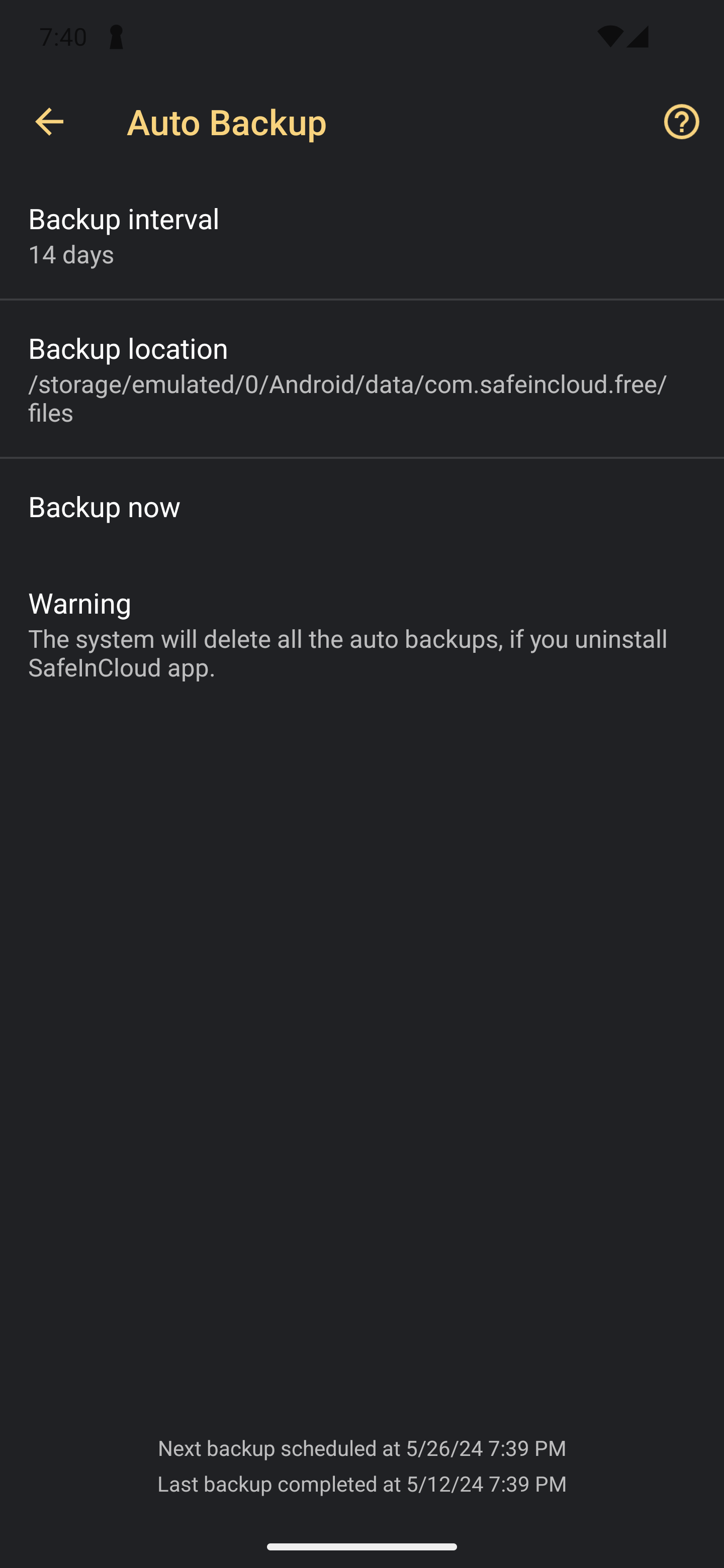Tap the uninstall SafeInCloud warning text
Image resolution: width=724 pixels, height=1568 pixels.
(x=348, y=654)
